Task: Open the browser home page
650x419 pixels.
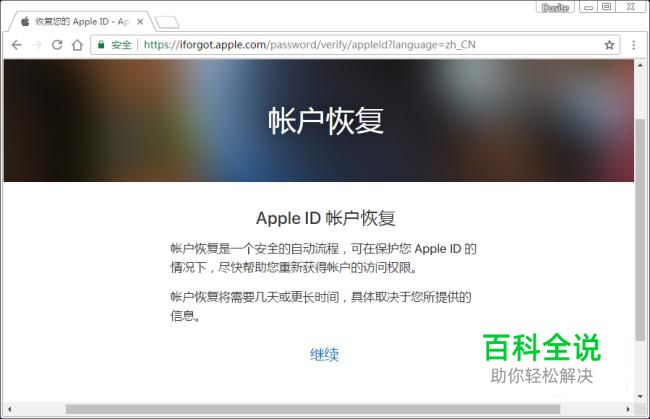Action: tap(77, 45)
